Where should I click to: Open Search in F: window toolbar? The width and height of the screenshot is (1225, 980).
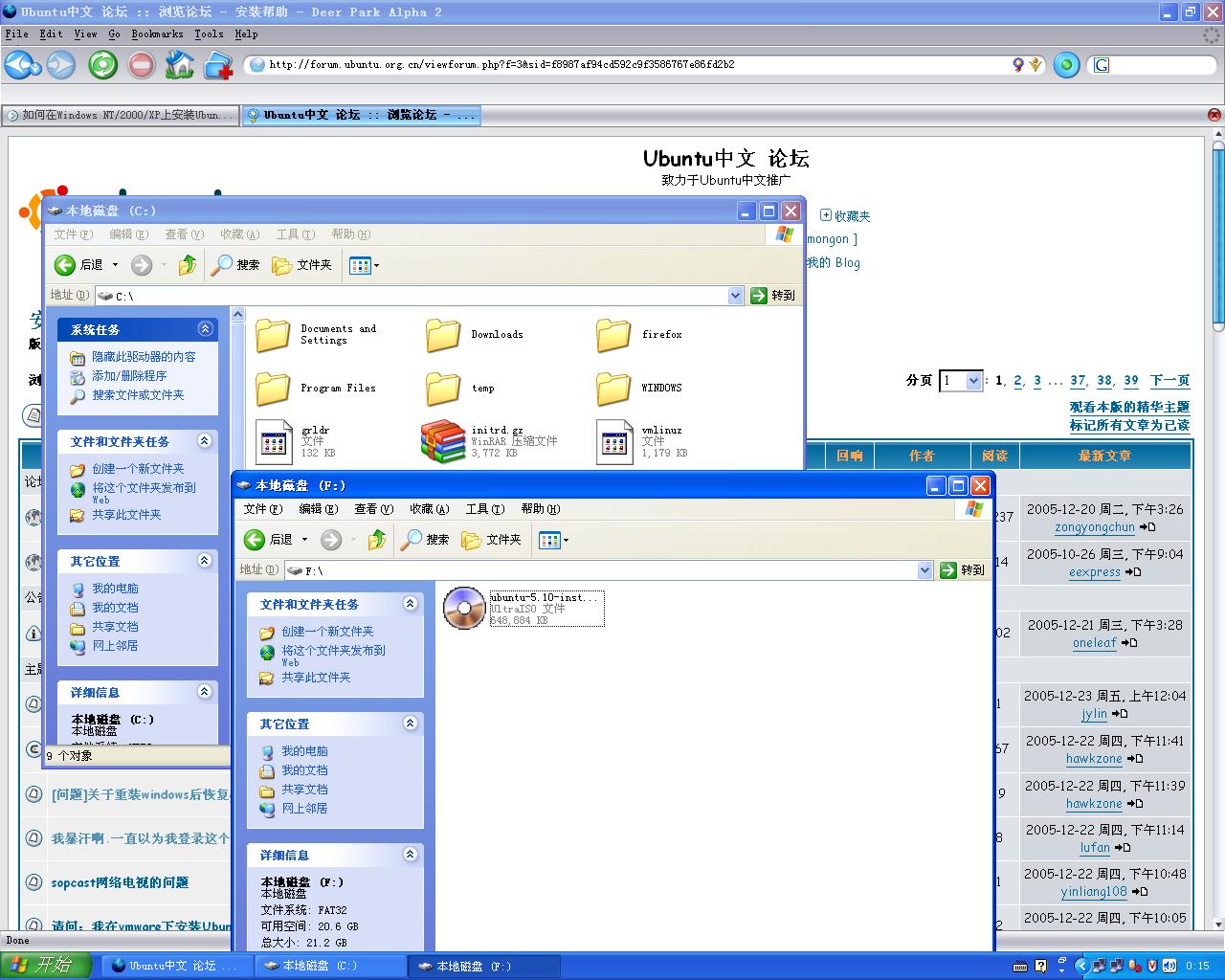[x=425, y=540]
